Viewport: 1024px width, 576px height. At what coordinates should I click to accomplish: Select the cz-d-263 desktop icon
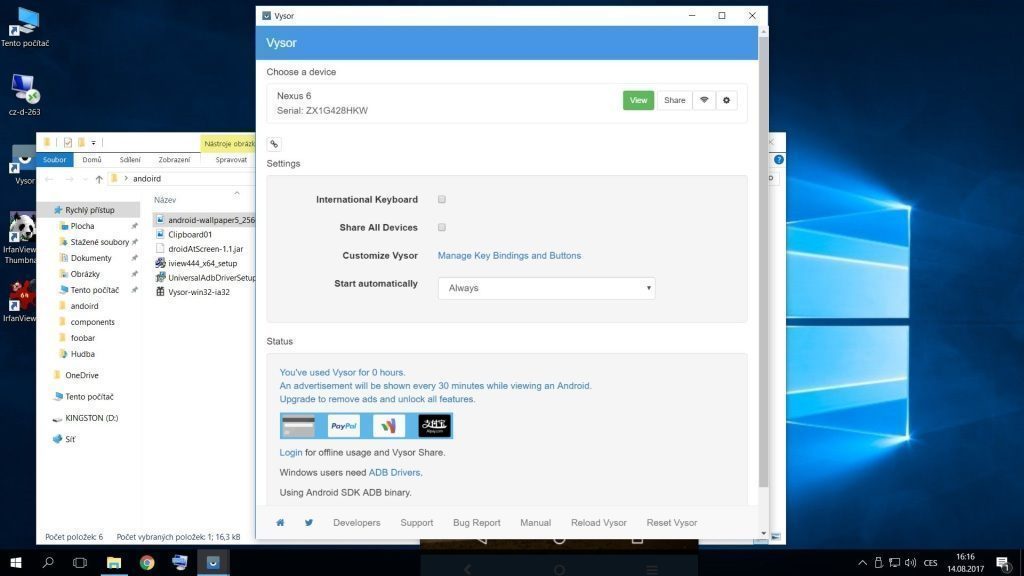[x=25, y=95]
